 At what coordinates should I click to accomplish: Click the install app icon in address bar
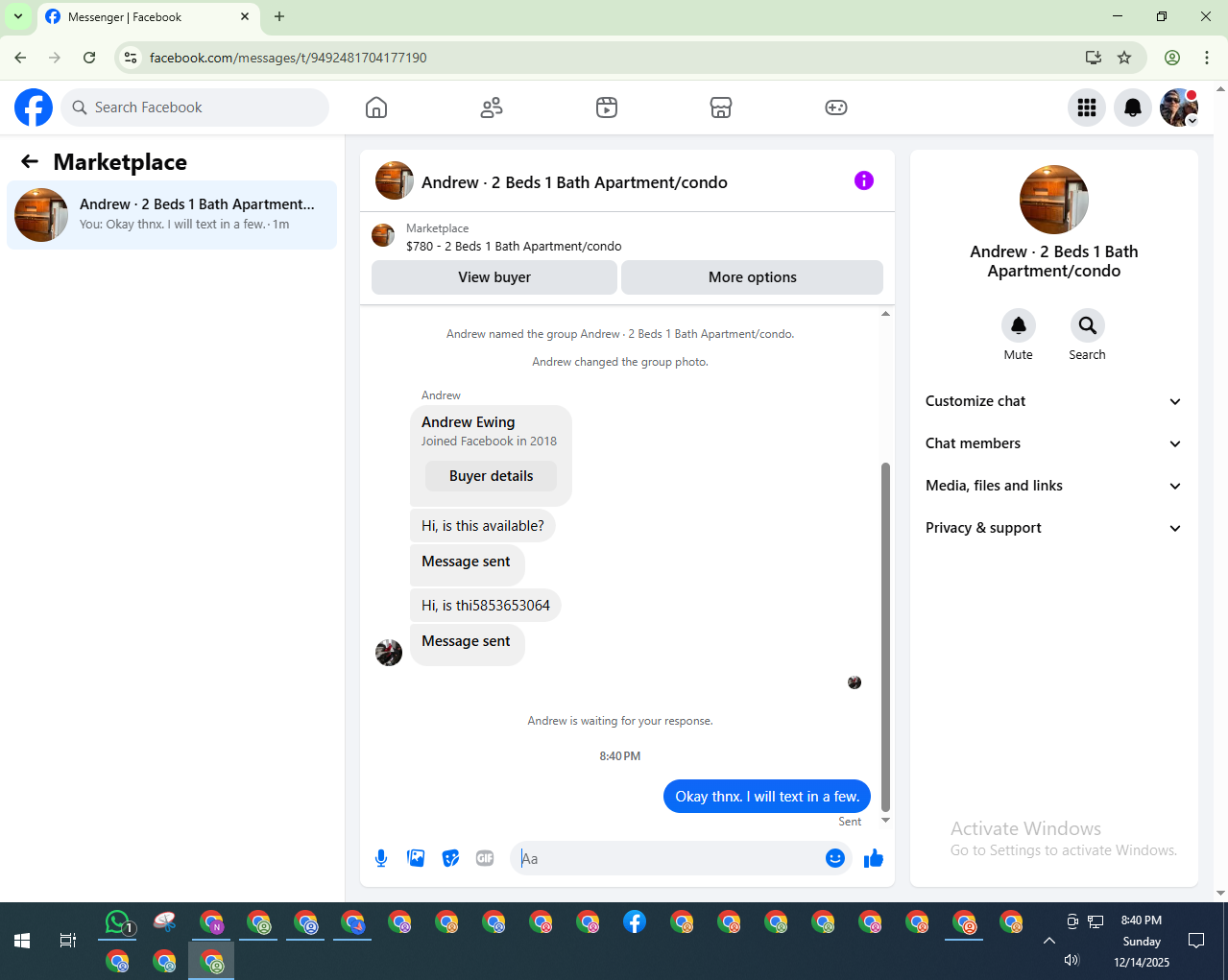[1093, 58]
